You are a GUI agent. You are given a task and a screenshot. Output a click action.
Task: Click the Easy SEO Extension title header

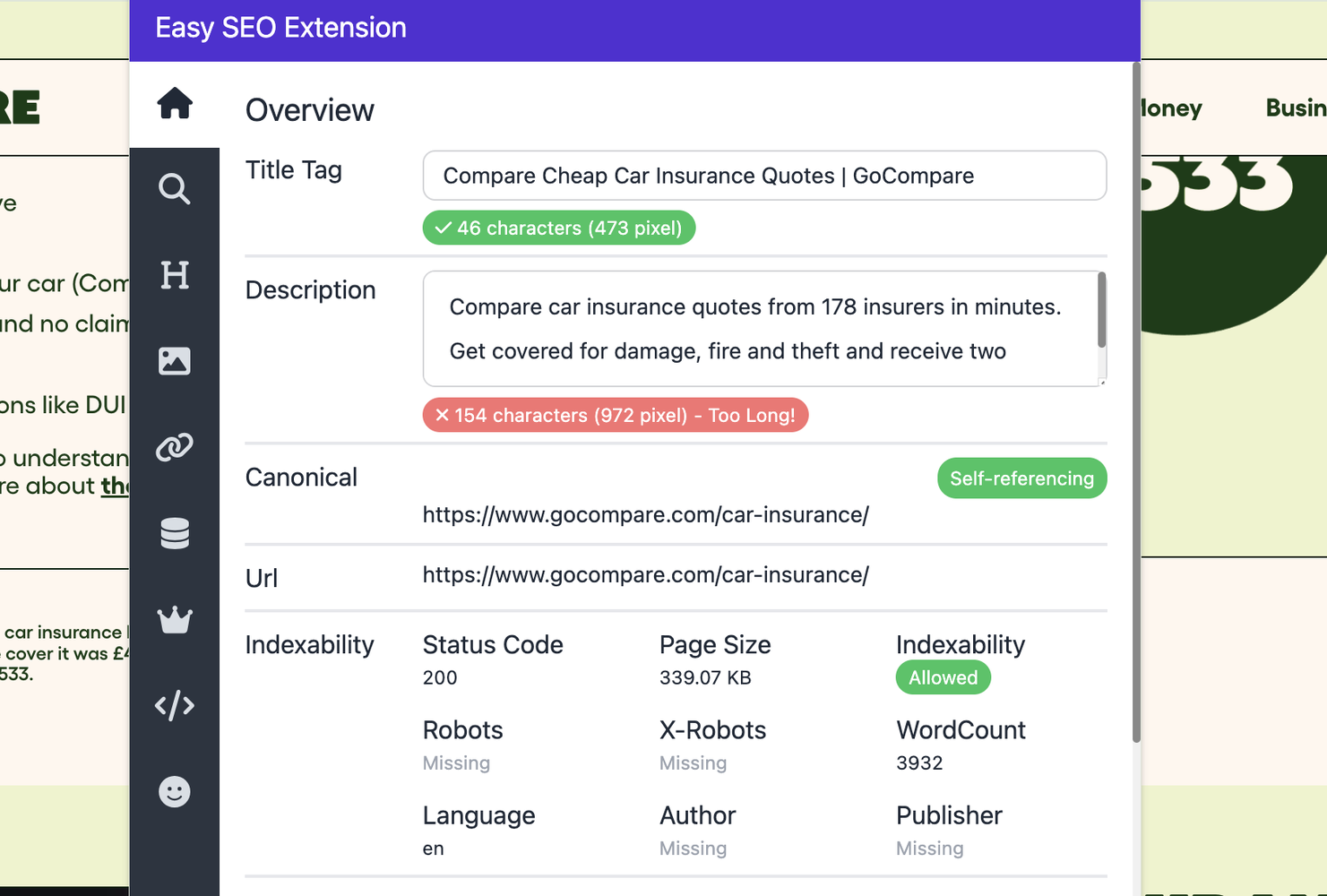coord(280,28)
